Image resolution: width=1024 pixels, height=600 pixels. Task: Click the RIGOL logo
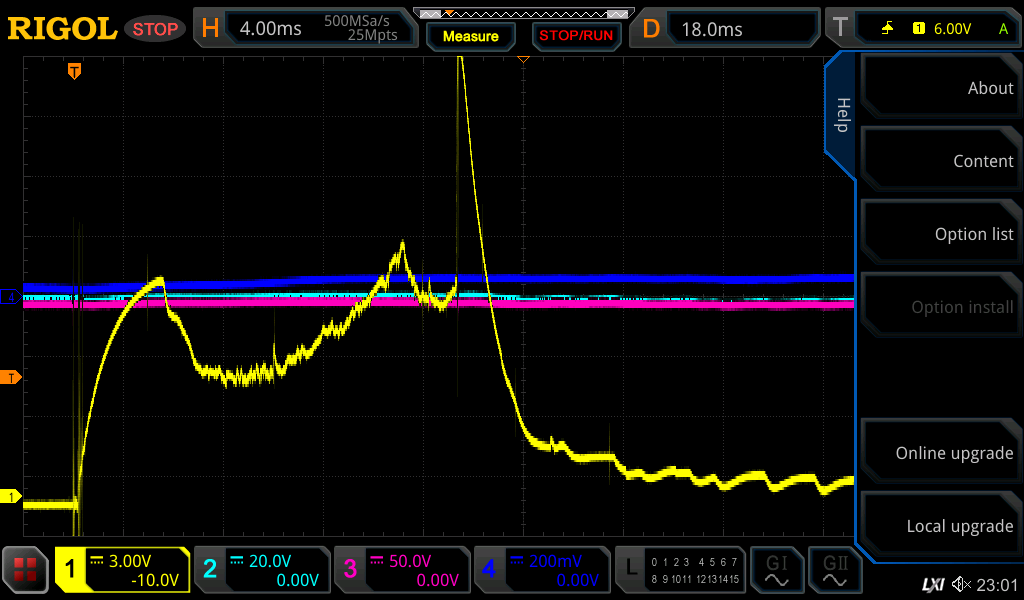(62, 29)
